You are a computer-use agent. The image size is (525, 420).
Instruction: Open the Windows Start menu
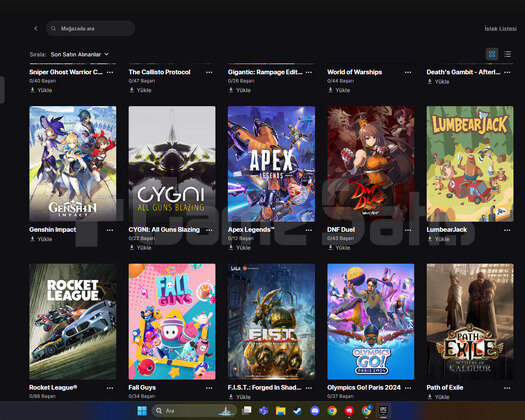142,411
